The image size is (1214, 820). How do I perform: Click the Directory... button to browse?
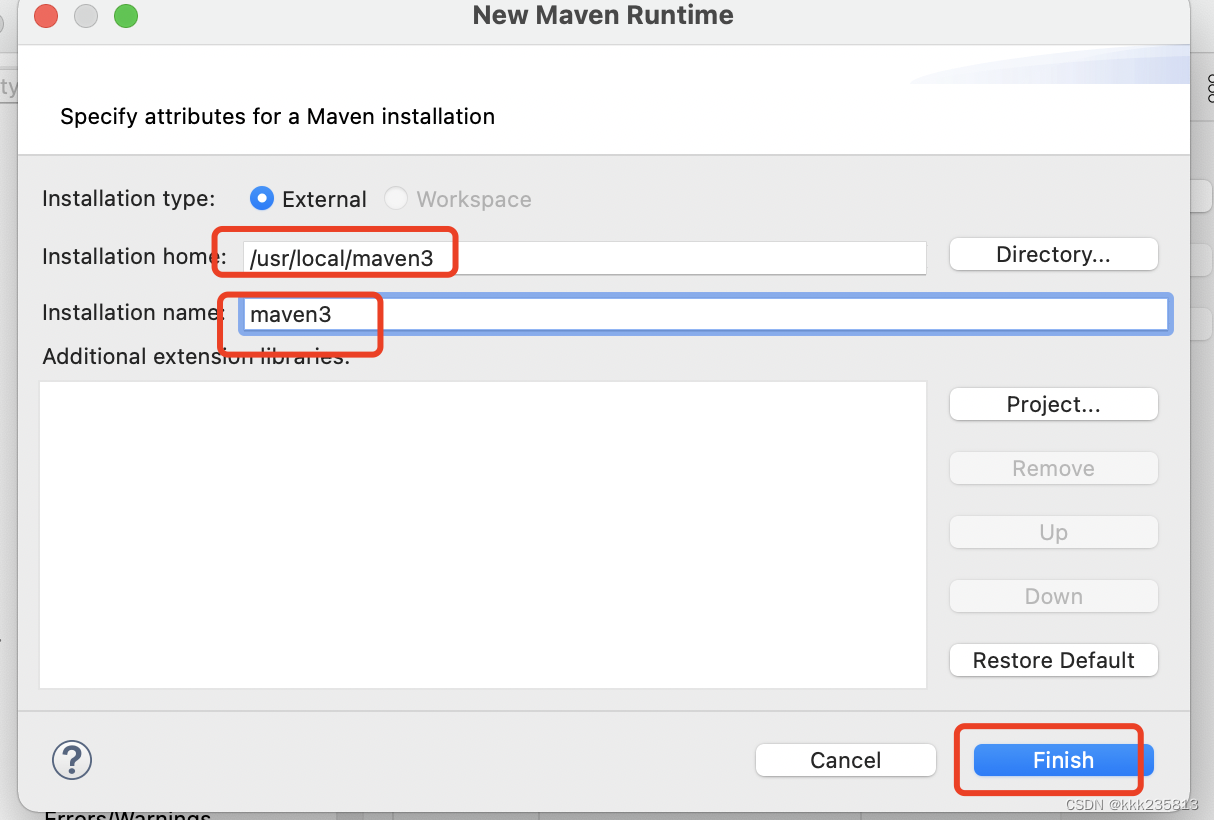(1053, 254)
